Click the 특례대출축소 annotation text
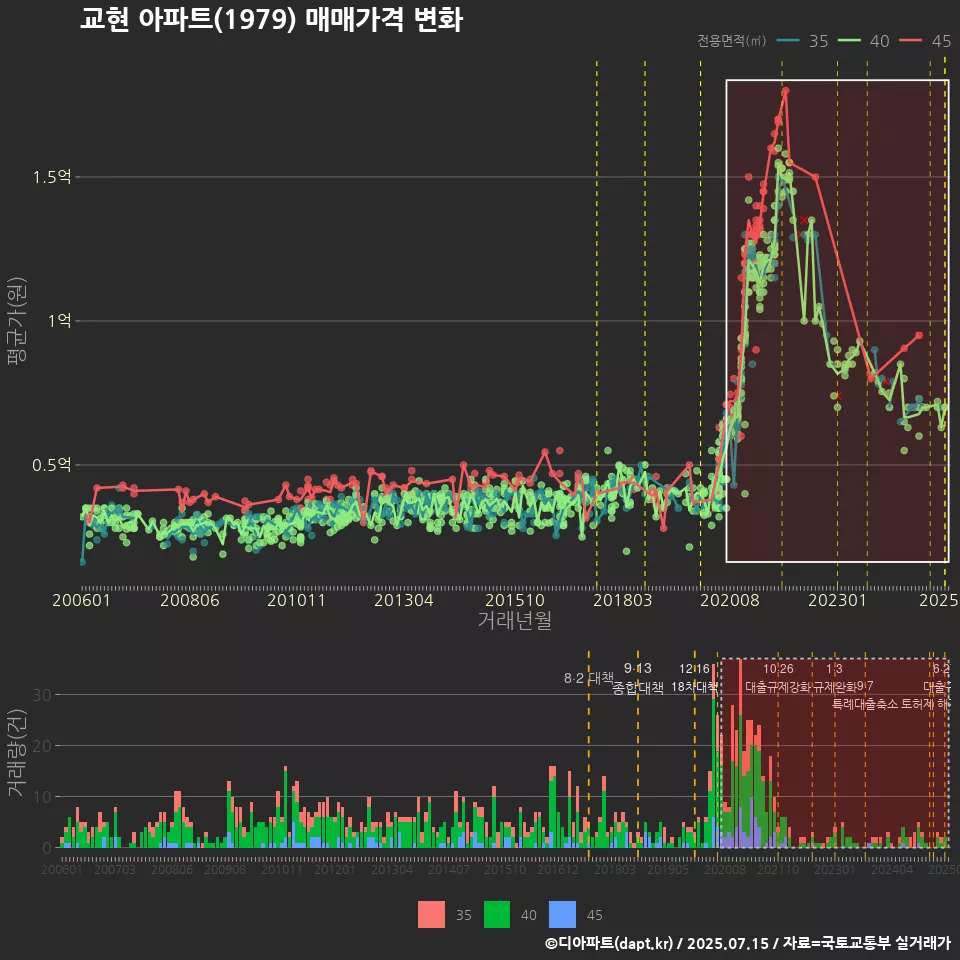960x960 pixels. click(x=864, y=704)
